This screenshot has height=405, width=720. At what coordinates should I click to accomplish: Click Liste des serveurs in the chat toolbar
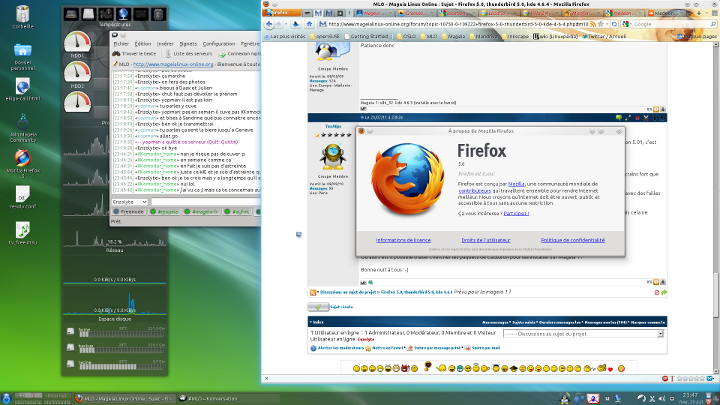click(x=189, y=53)
